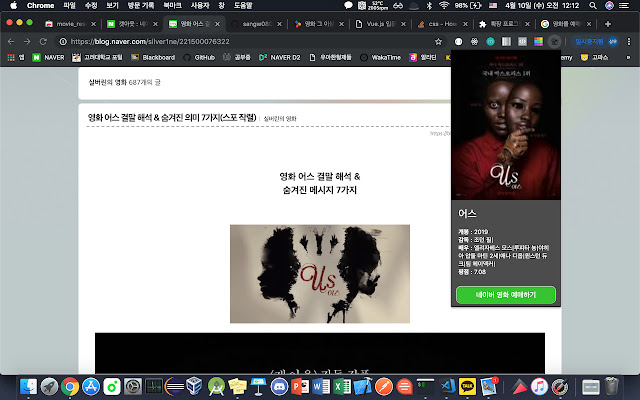
Task: Open the 고려대학교 포털 bookmark
Action: coord(97,58)
